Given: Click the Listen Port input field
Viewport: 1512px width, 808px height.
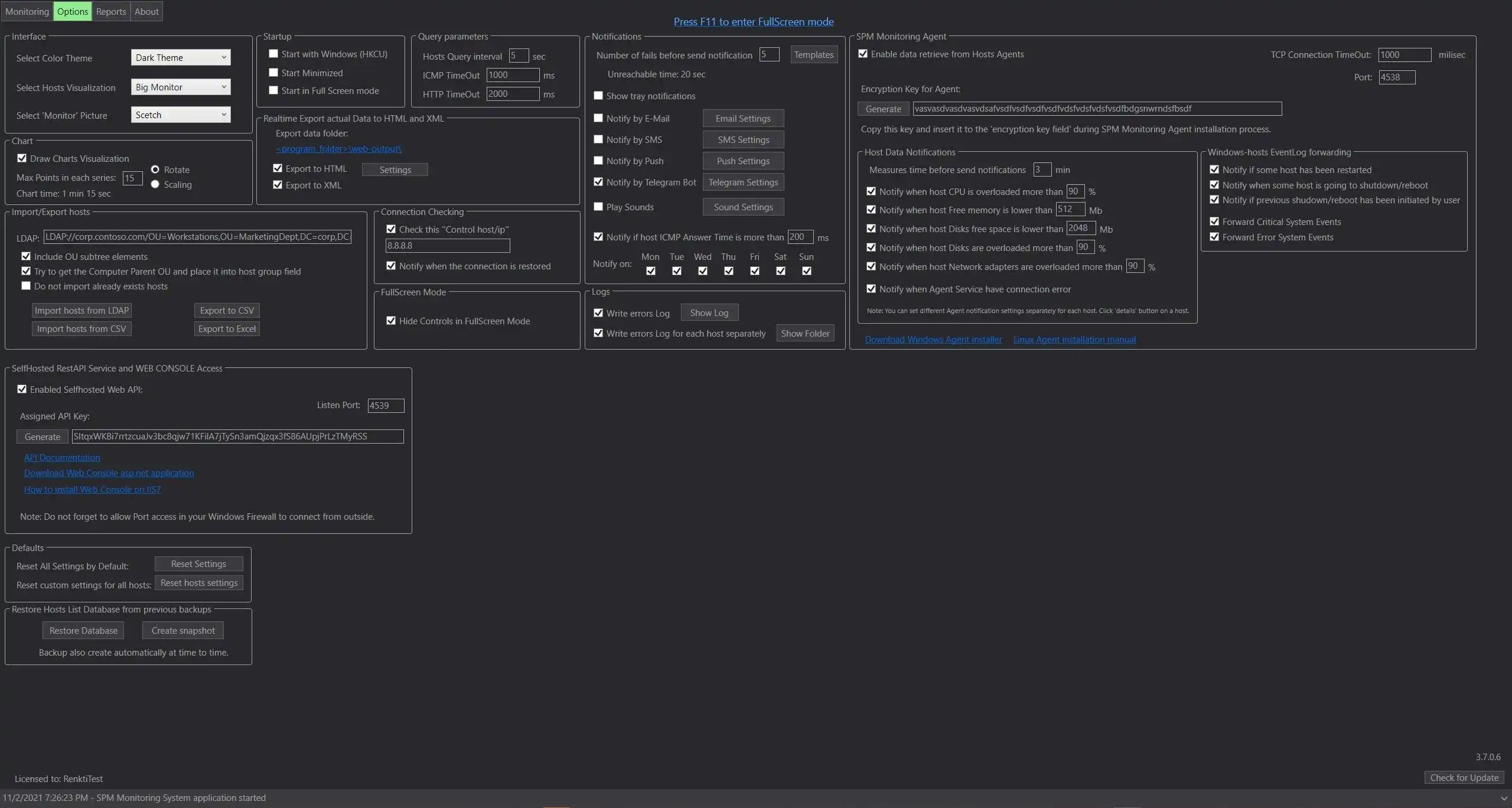Looking at the screenshot, I should pyautogui.click(x=386, y=405).
